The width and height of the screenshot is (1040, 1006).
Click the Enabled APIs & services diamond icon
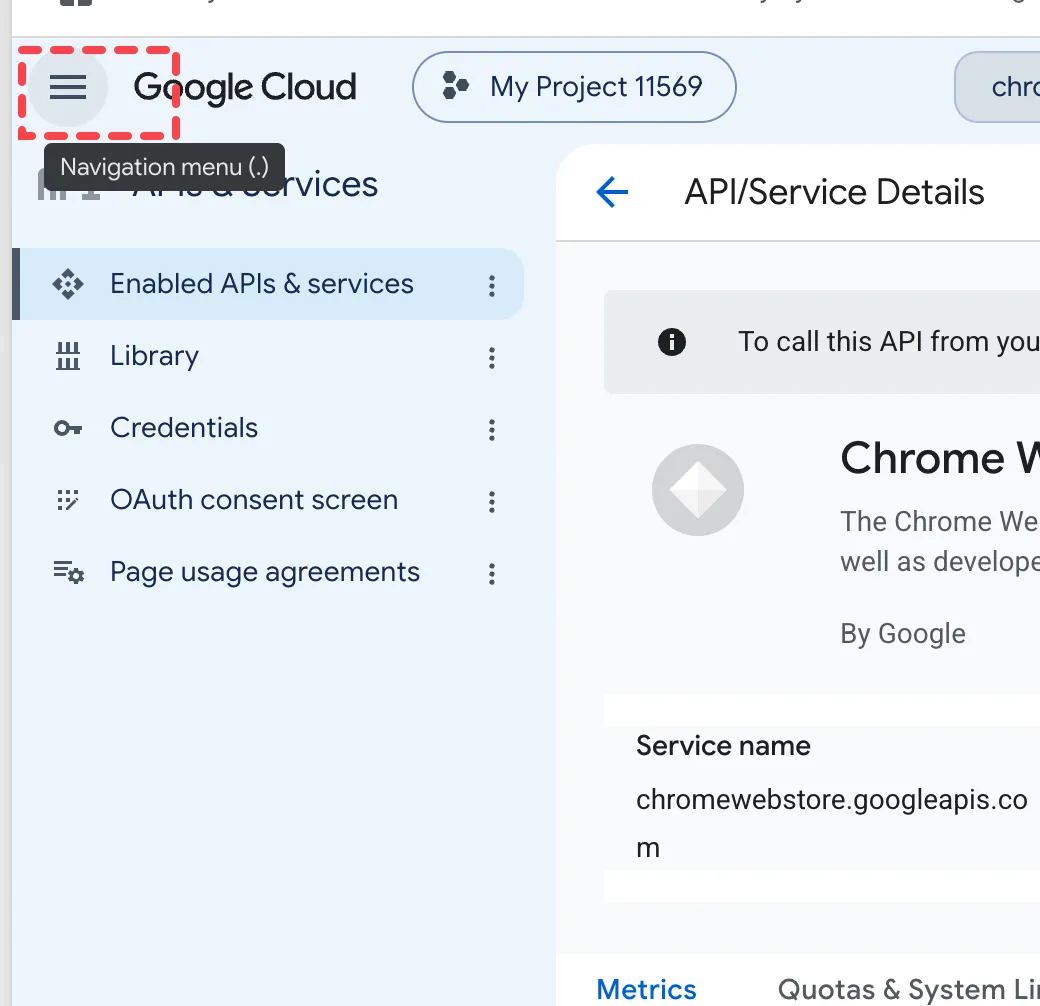click(x=68, y=284)
